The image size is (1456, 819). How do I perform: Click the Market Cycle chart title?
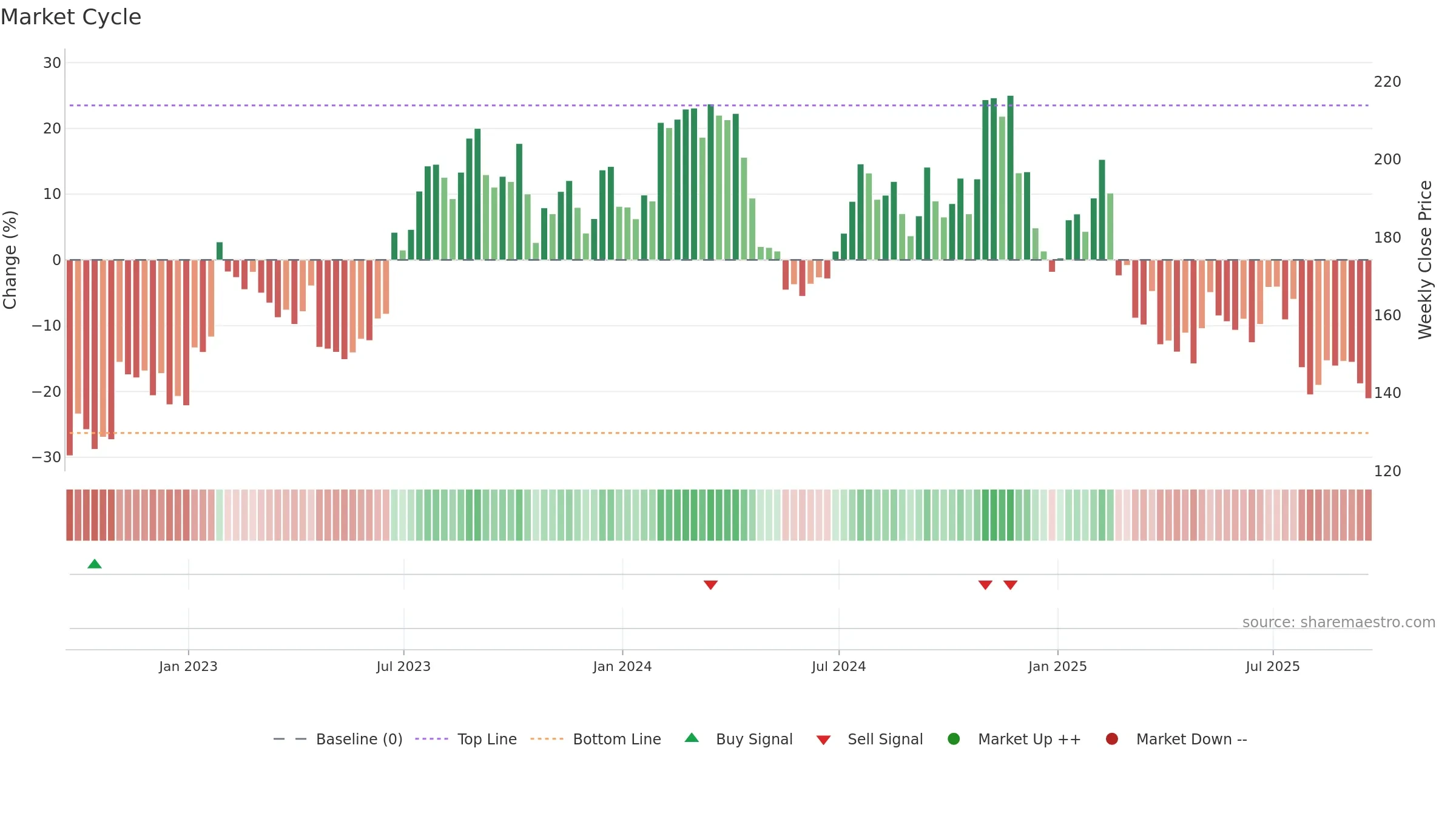[71, 17]
